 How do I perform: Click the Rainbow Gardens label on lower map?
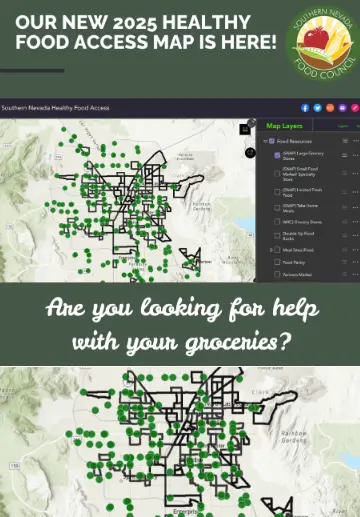coord(294,437)
